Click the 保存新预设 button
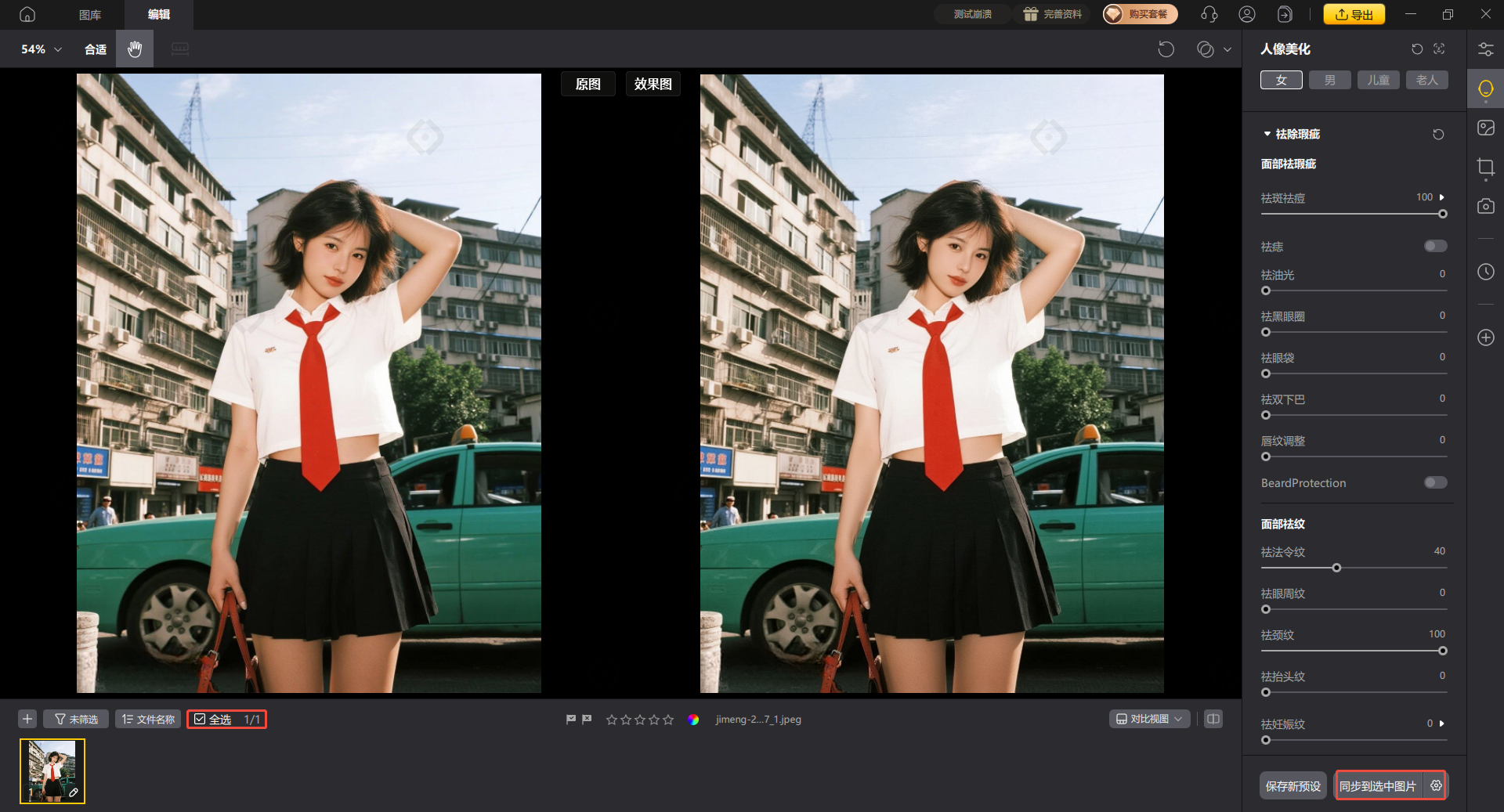This screenshot has height=812, width=1504. (1292, 786)
